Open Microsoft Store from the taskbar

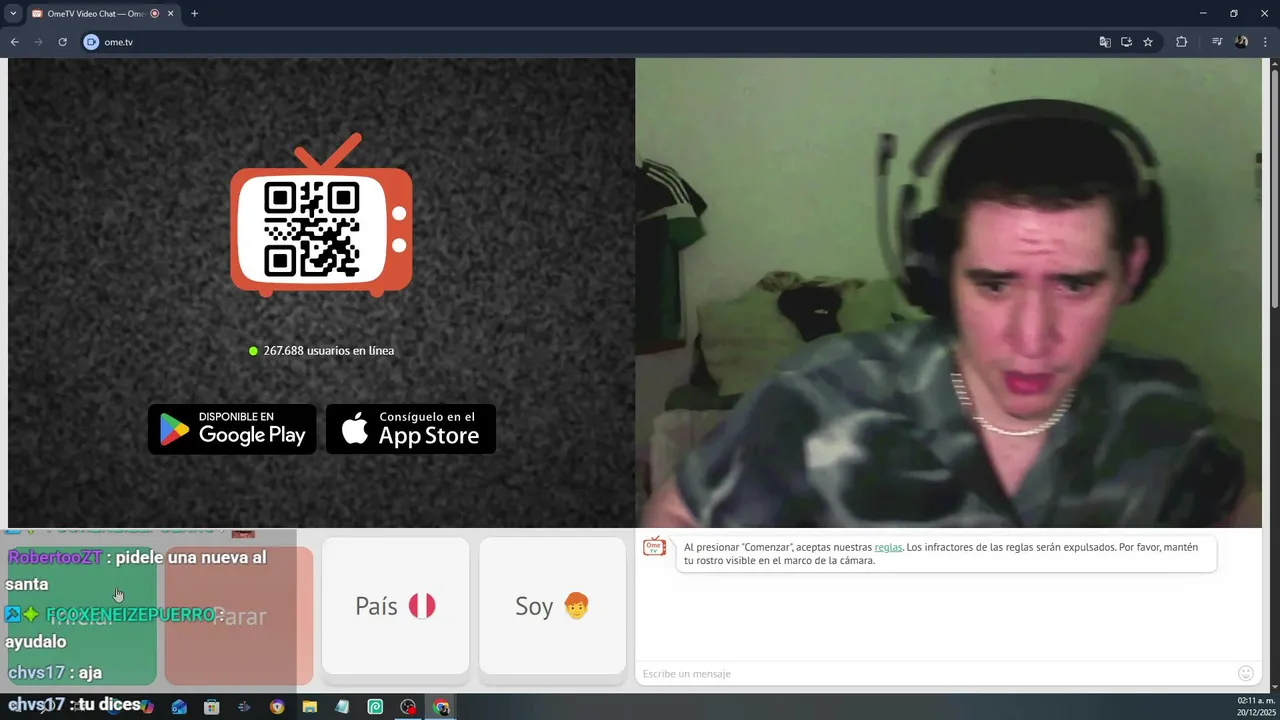pos(212,707)
